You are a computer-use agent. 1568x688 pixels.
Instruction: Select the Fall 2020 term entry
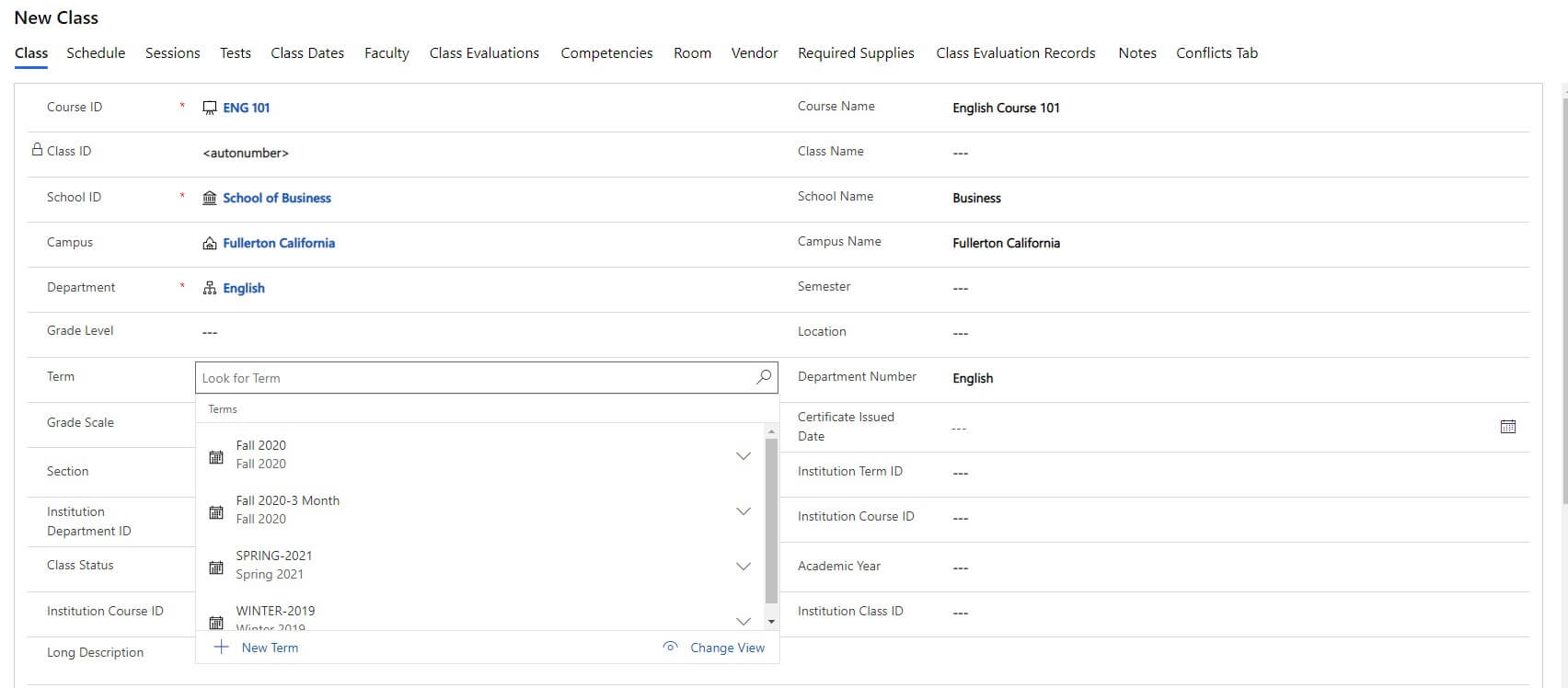[479, 454]
